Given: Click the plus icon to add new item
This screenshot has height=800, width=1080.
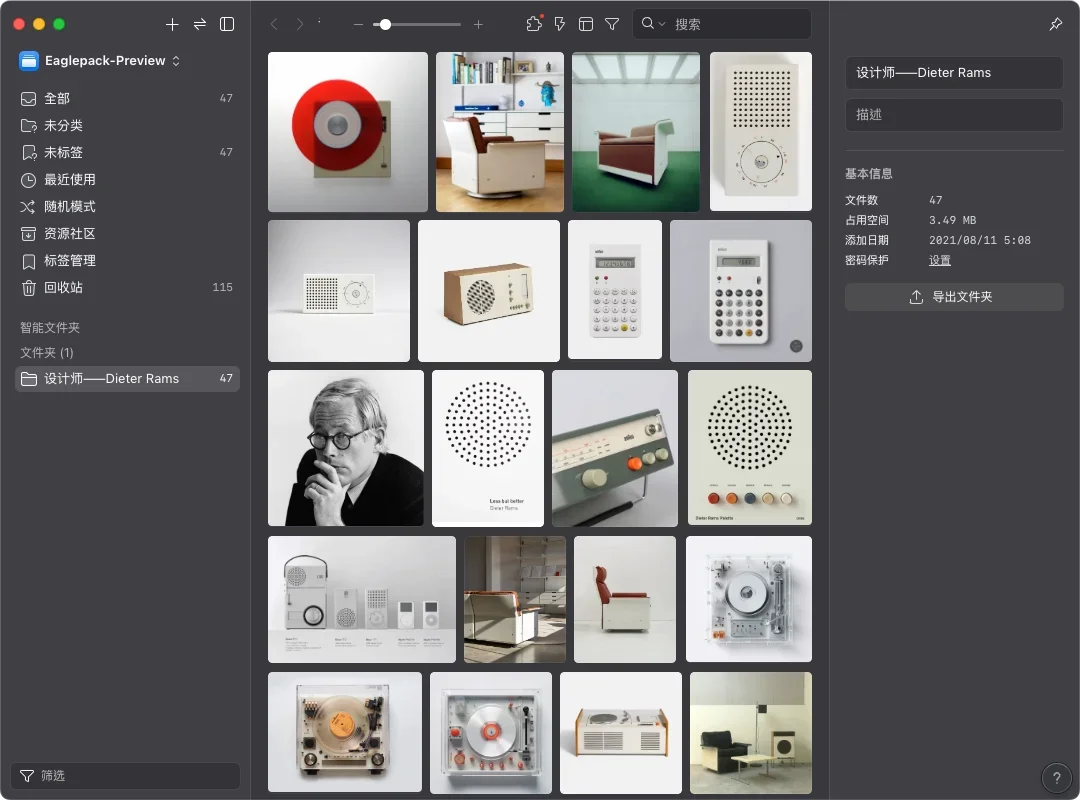Looking at the screenshot, I should click(x=172, y=24).
